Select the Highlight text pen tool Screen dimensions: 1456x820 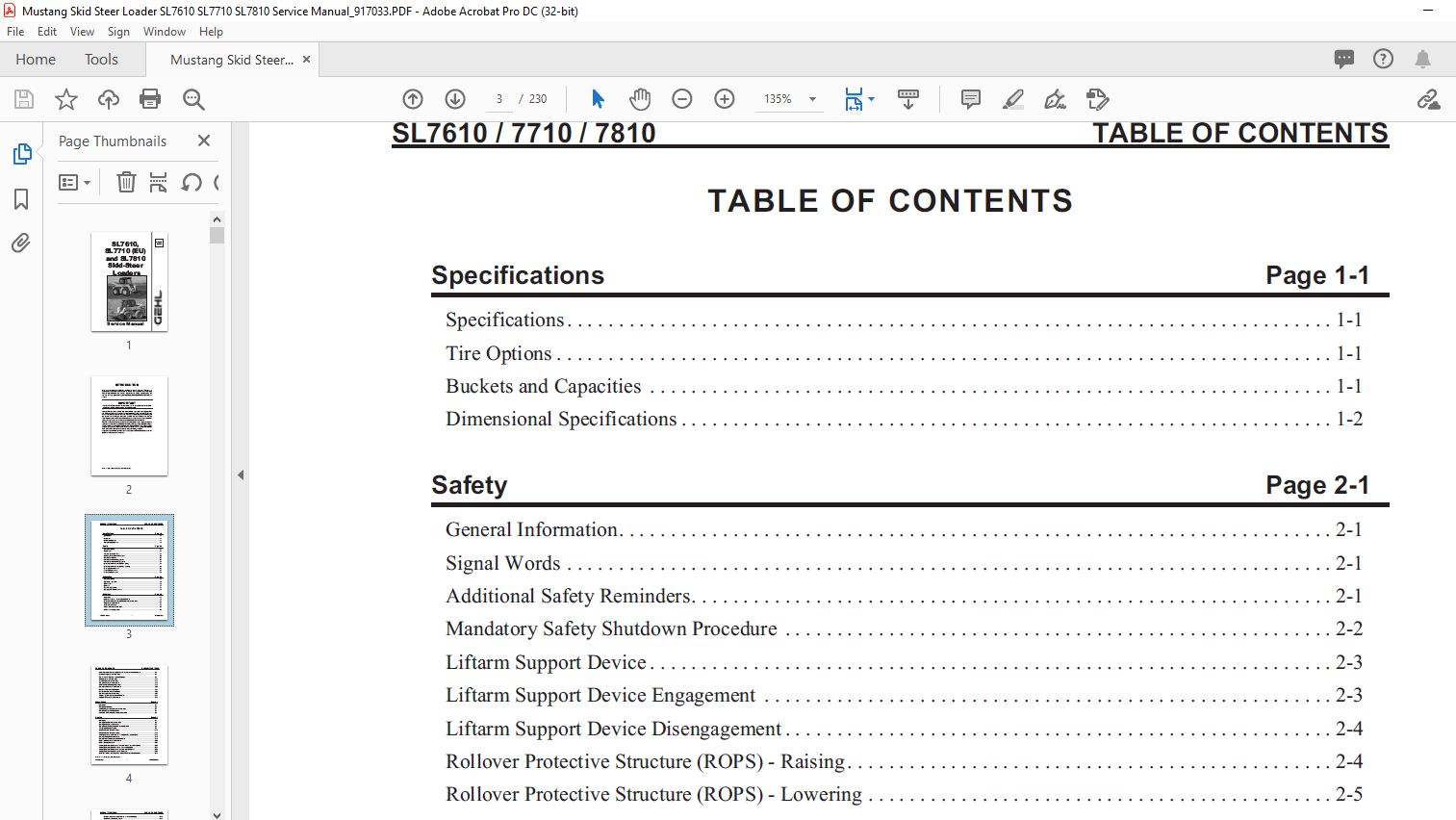[1013, 99]
